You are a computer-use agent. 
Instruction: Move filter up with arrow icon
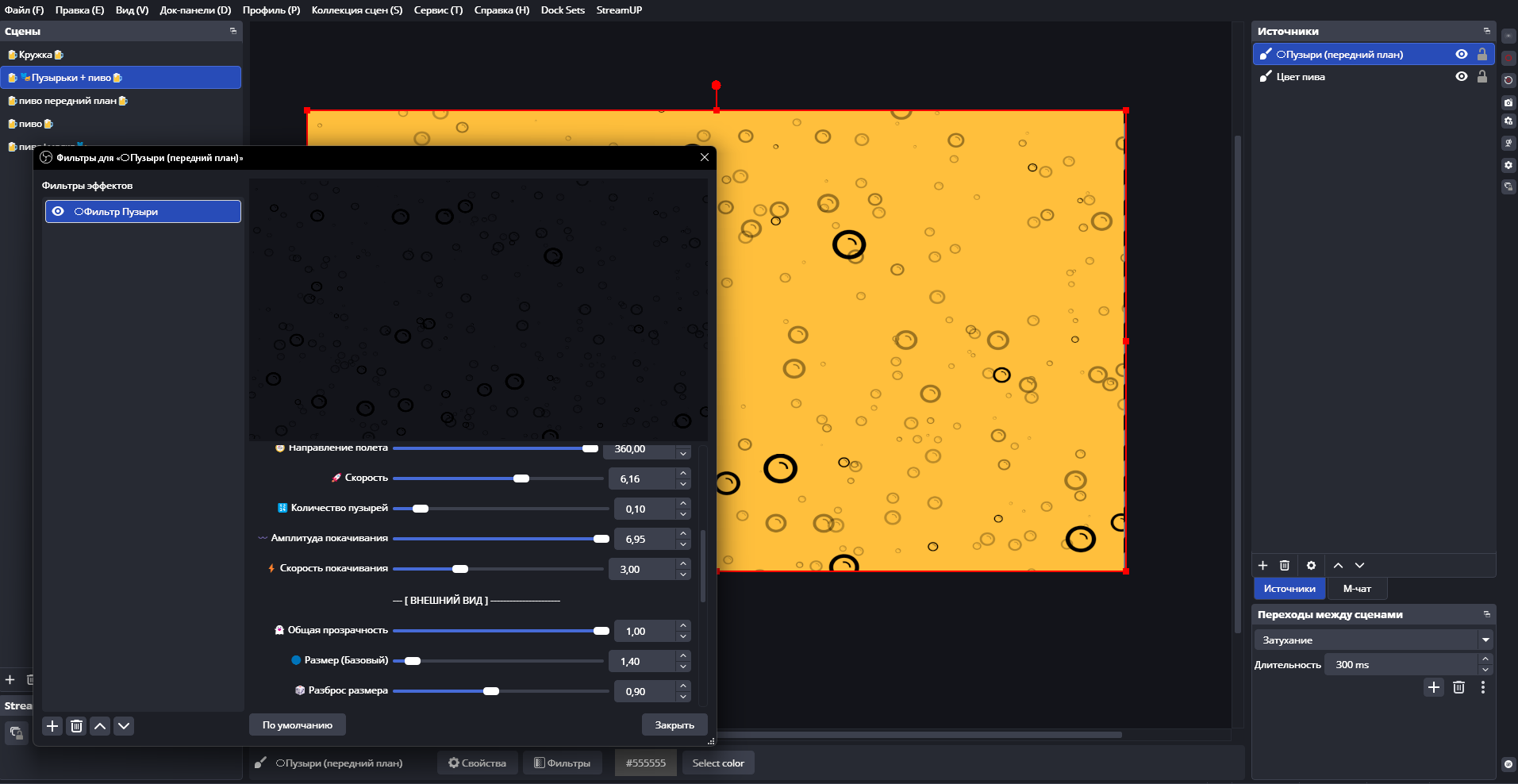tap(100, 726)
